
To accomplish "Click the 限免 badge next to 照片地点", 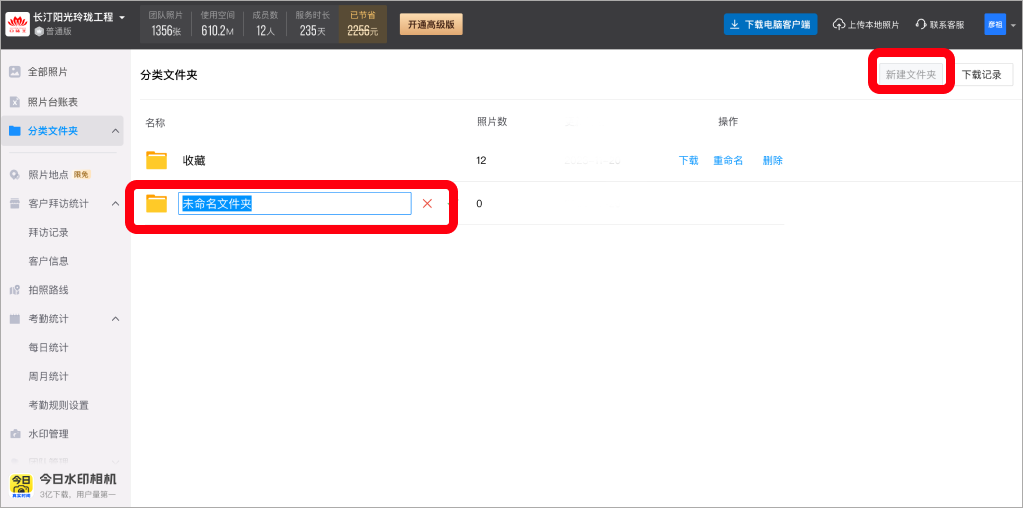I will coord(82,175).
